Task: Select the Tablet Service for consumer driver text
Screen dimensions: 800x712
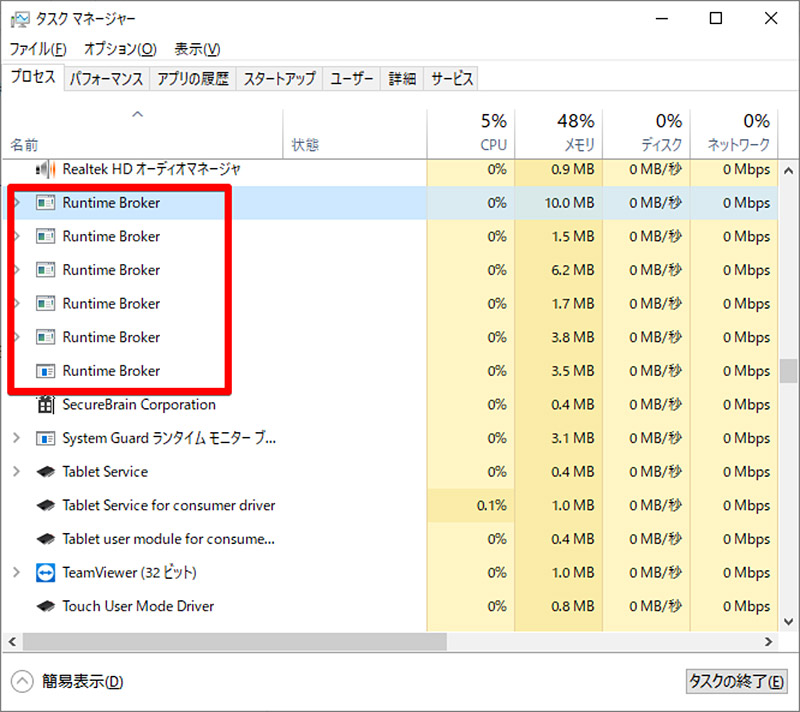Action: coord(169,505)
